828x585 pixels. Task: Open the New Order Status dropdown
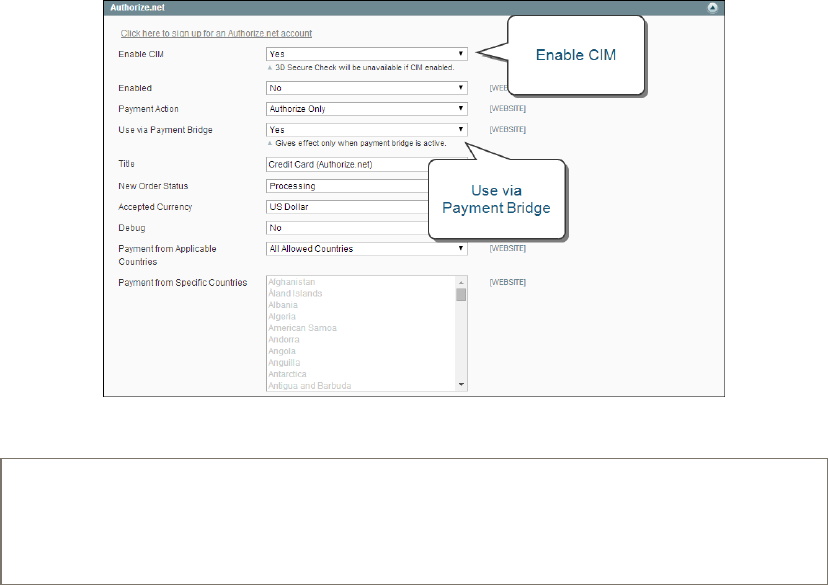[x=347, y=186]
